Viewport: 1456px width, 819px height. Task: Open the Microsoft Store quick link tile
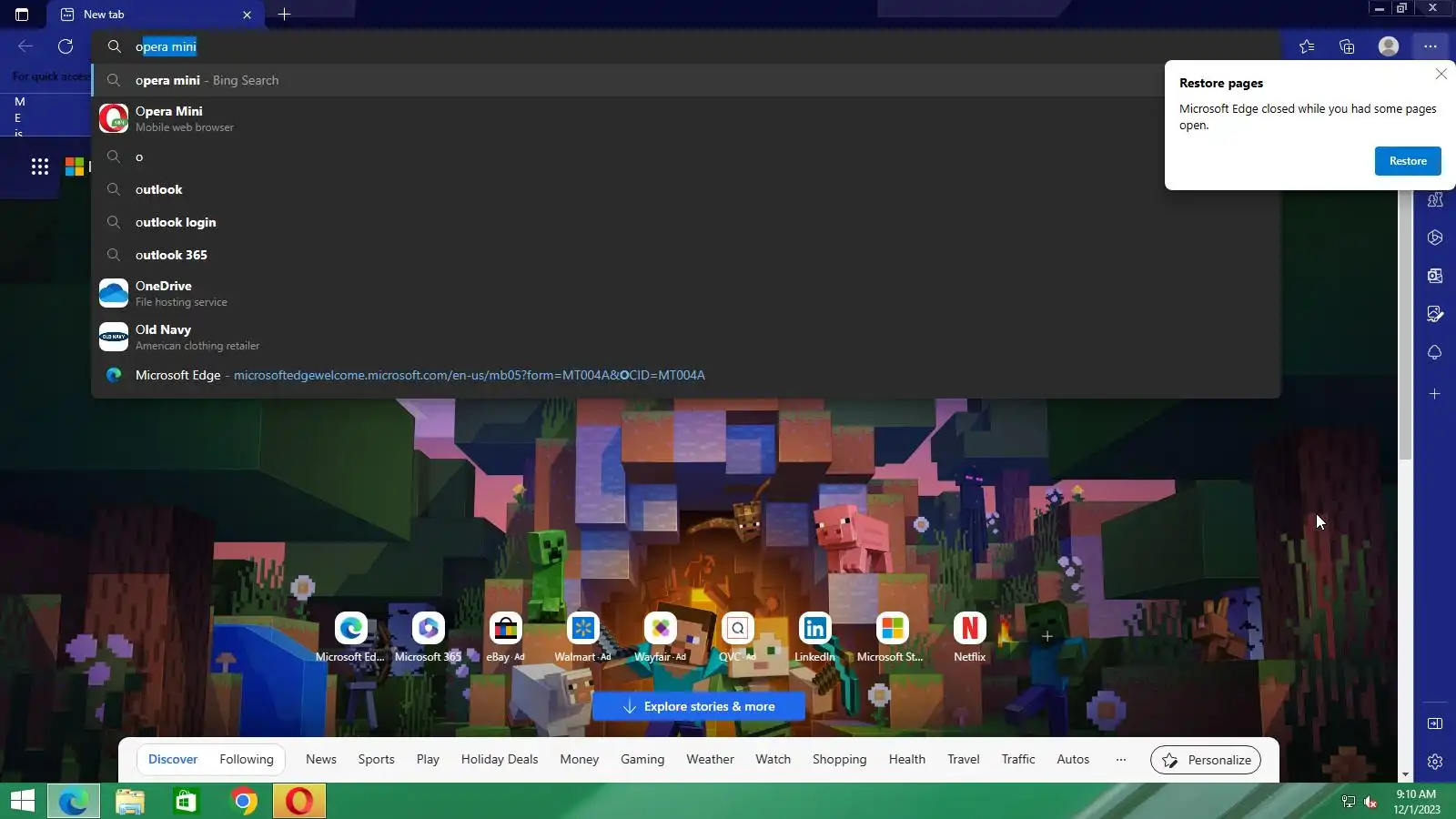point(892,637)
